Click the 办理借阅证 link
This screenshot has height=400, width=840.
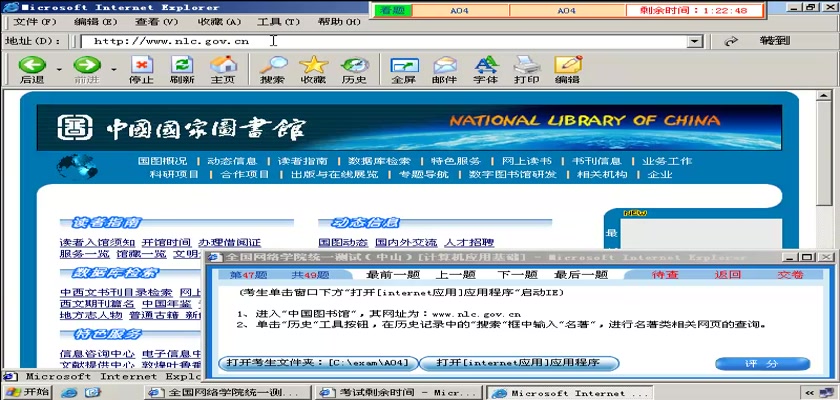229,243
